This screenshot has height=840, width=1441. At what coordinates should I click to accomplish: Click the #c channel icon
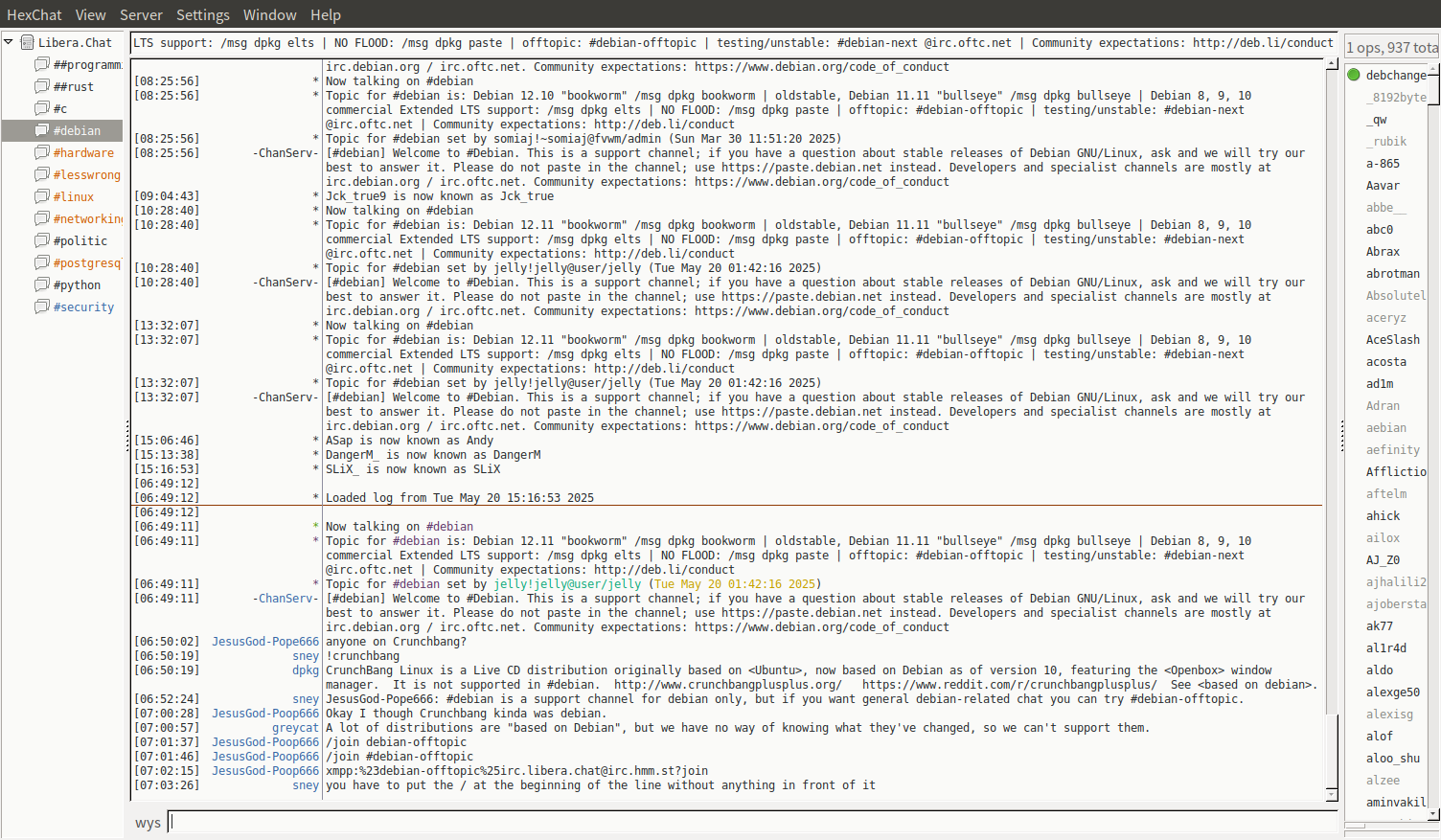41,108
